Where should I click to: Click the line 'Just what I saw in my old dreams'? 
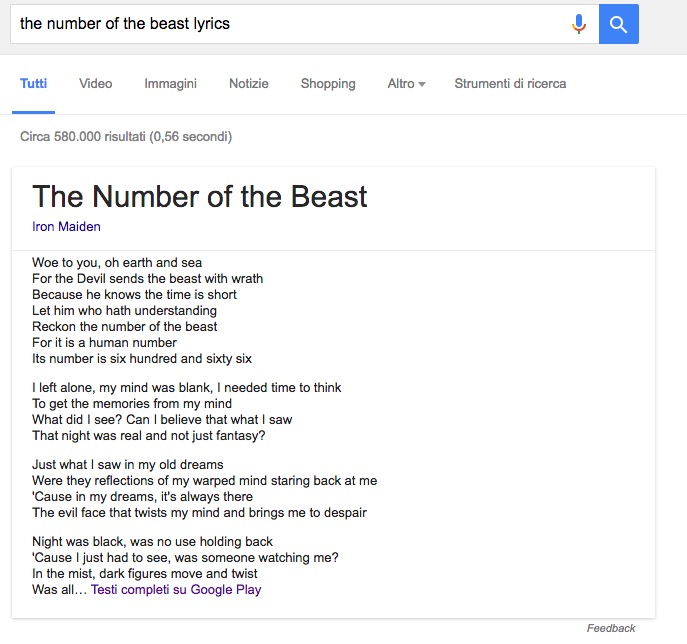click(128, 465)
